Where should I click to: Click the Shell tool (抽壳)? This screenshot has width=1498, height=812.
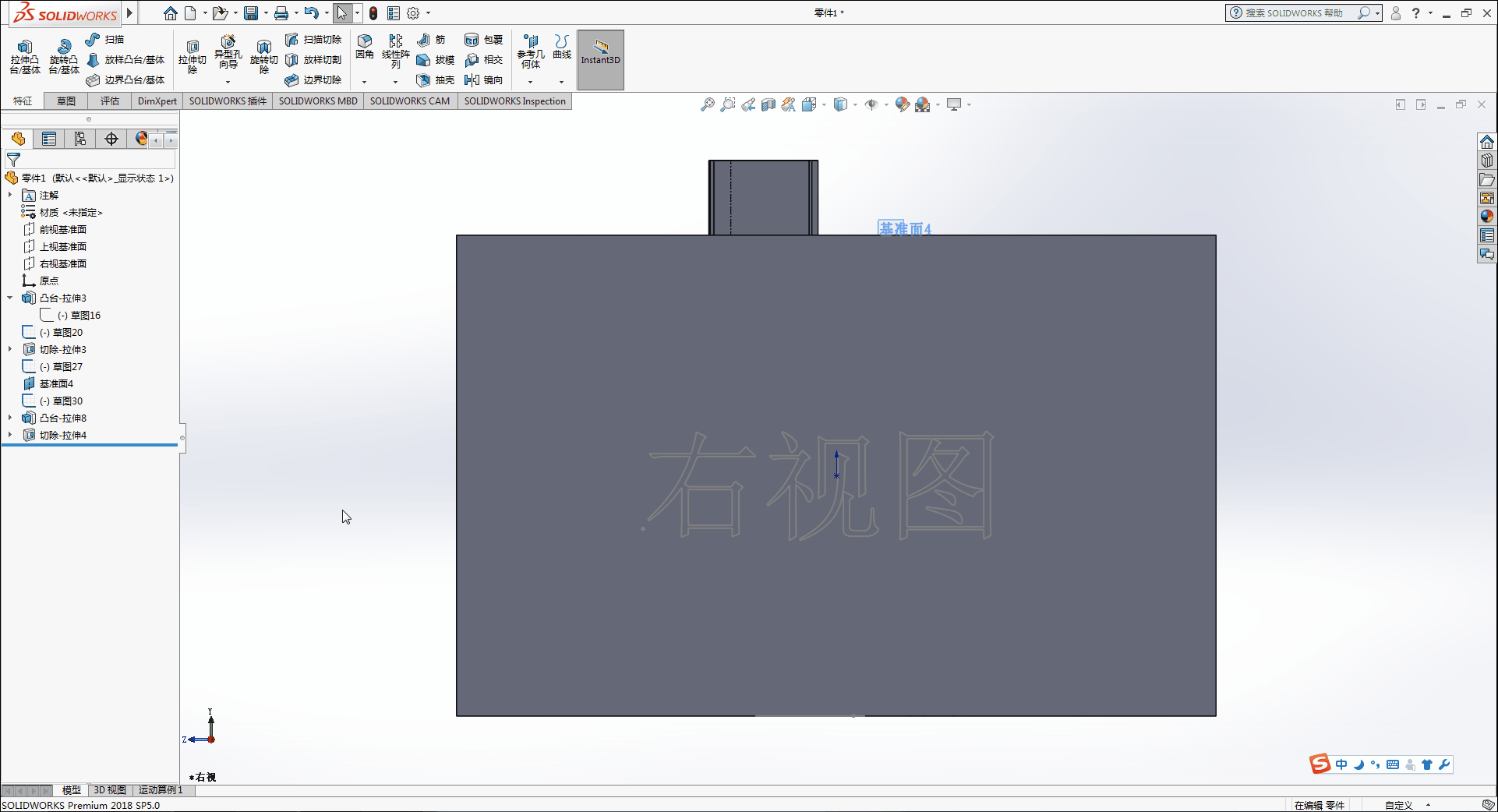(435, 79)
